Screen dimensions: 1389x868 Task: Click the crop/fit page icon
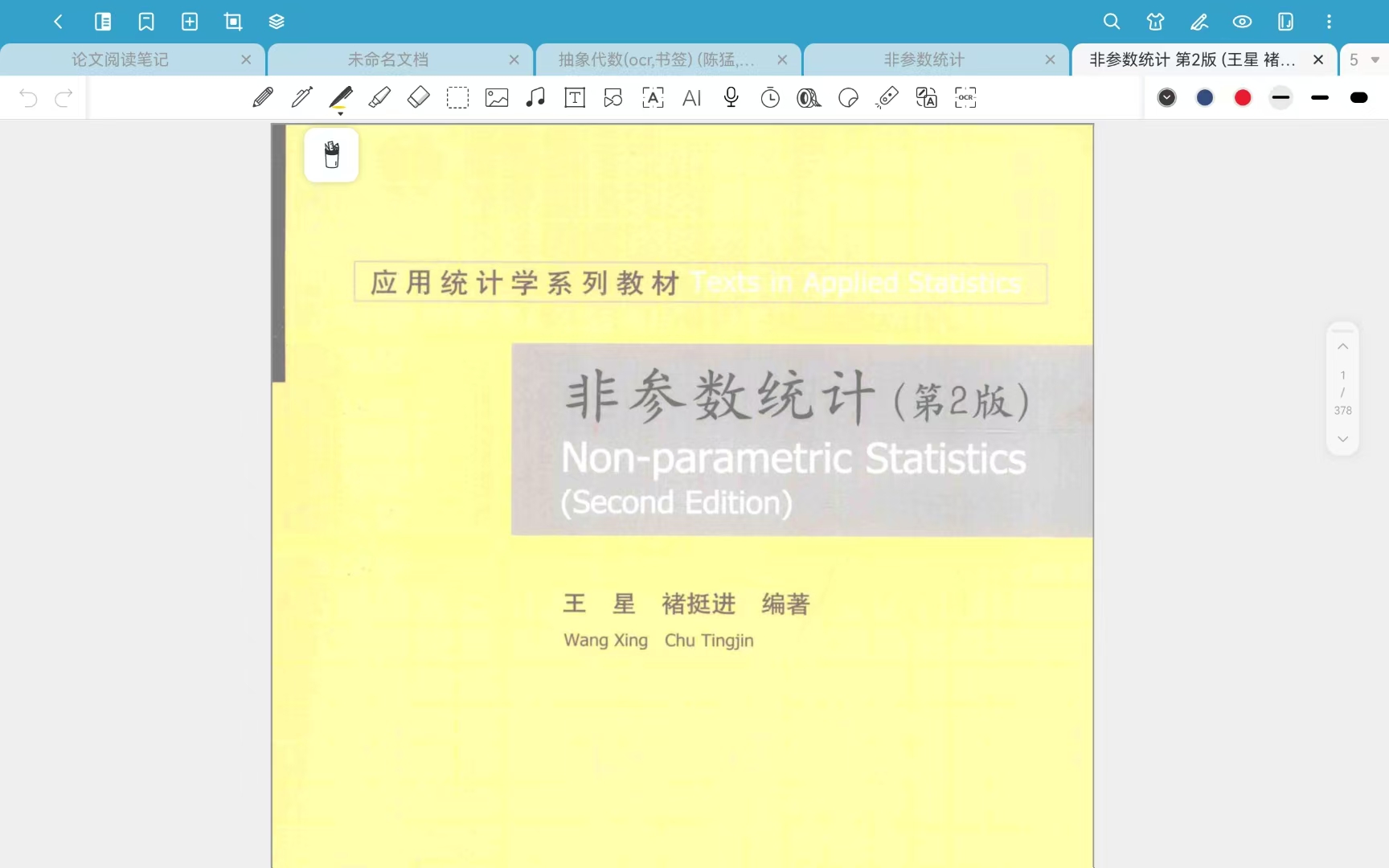pos(233,22)
